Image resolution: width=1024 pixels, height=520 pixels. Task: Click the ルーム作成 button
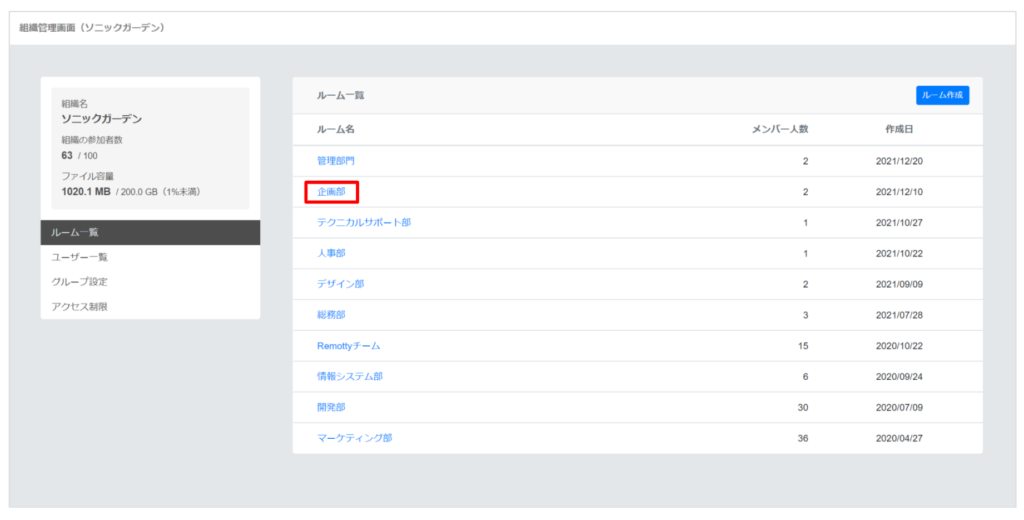click(x=942, y=95)
